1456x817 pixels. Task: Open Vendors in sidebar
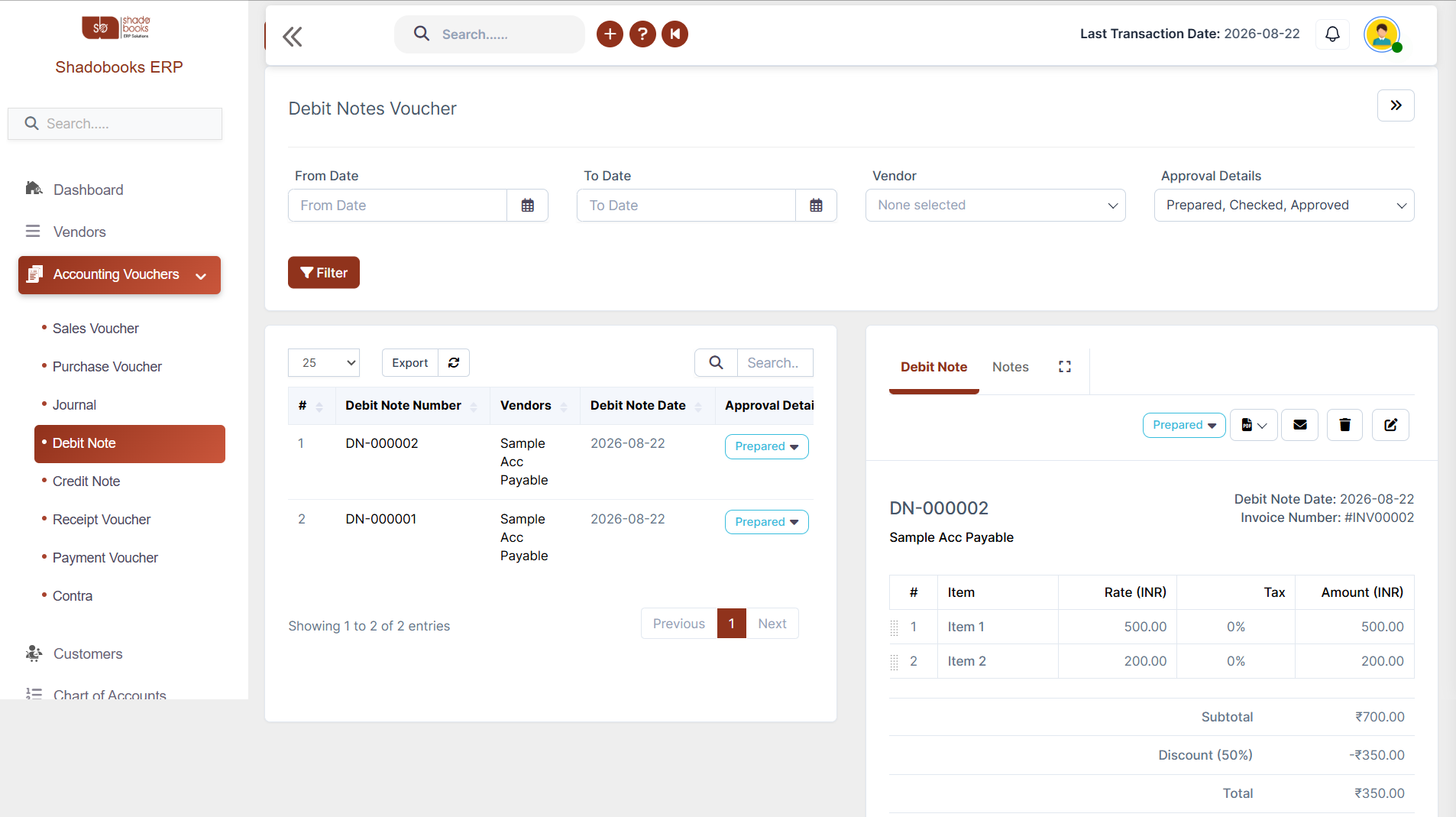tap(79, 232)
